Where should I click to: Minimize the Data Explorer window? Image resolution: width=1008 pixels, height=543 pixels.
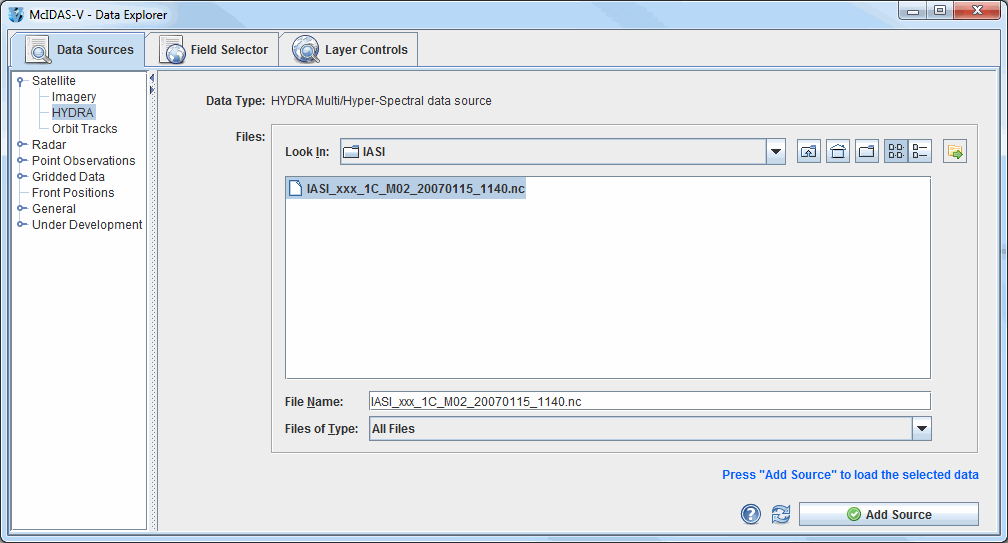click(x=913, y=10)
